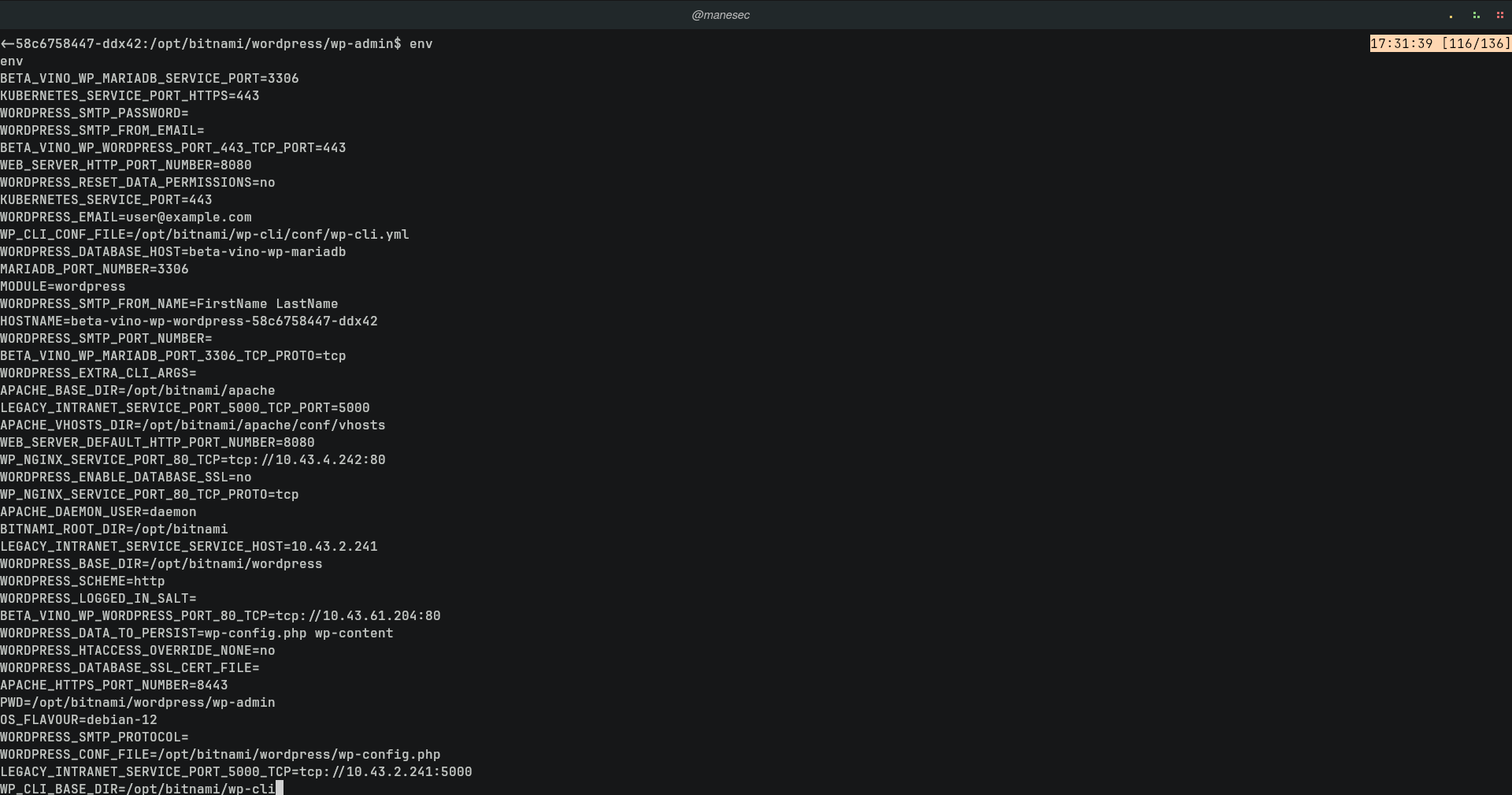Click the 17:31:39 [116/136] scroll position indicator
The width and height of the screenshot is (1512, 795).
click(x=1440, y=44)
